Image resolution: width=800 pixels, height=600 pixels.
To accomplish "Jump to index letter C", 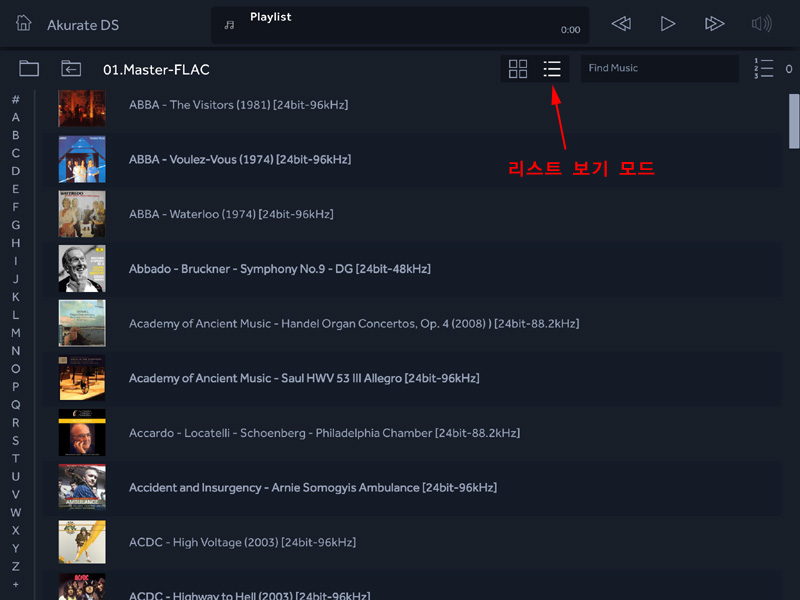I will tap(16, 153).
